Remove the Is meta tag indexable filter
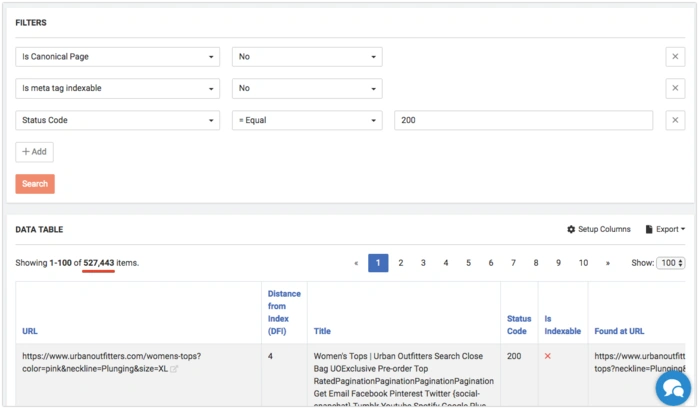This screenshot has width=699, height=409. point(676,89)
